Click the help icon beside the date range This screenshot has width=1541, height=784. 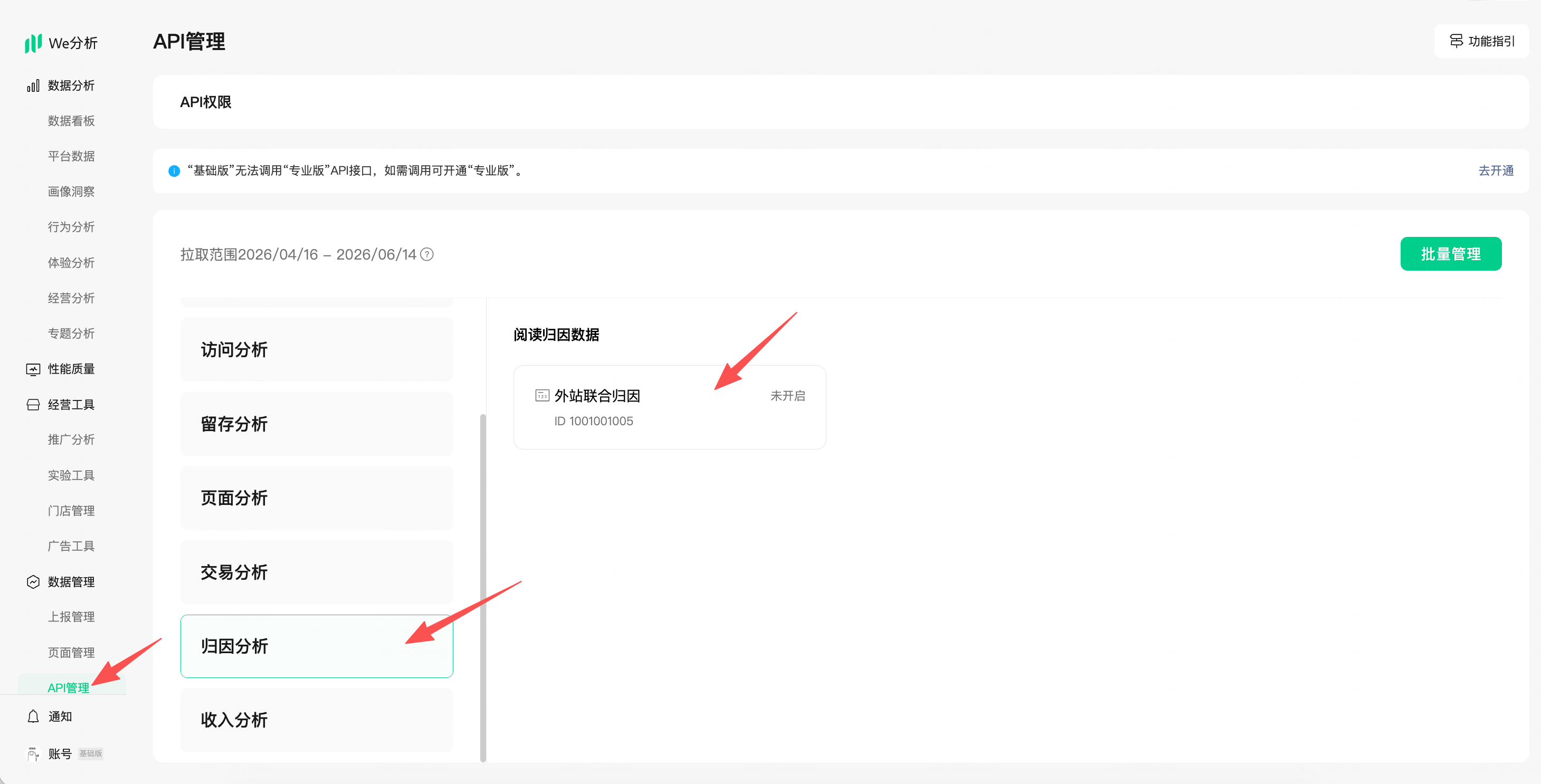point(426,255)
